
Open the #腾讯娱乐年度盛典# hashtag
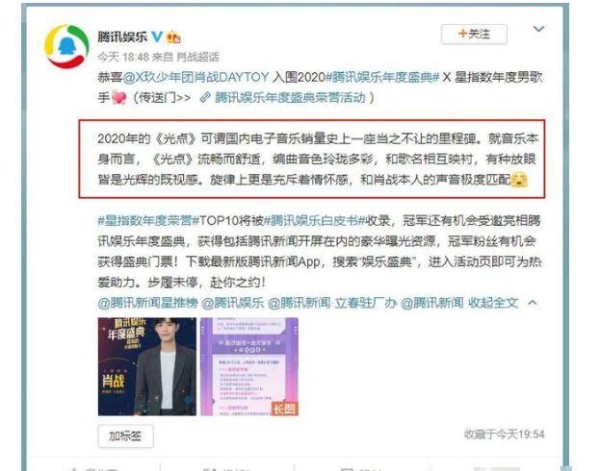pos(382,78)
